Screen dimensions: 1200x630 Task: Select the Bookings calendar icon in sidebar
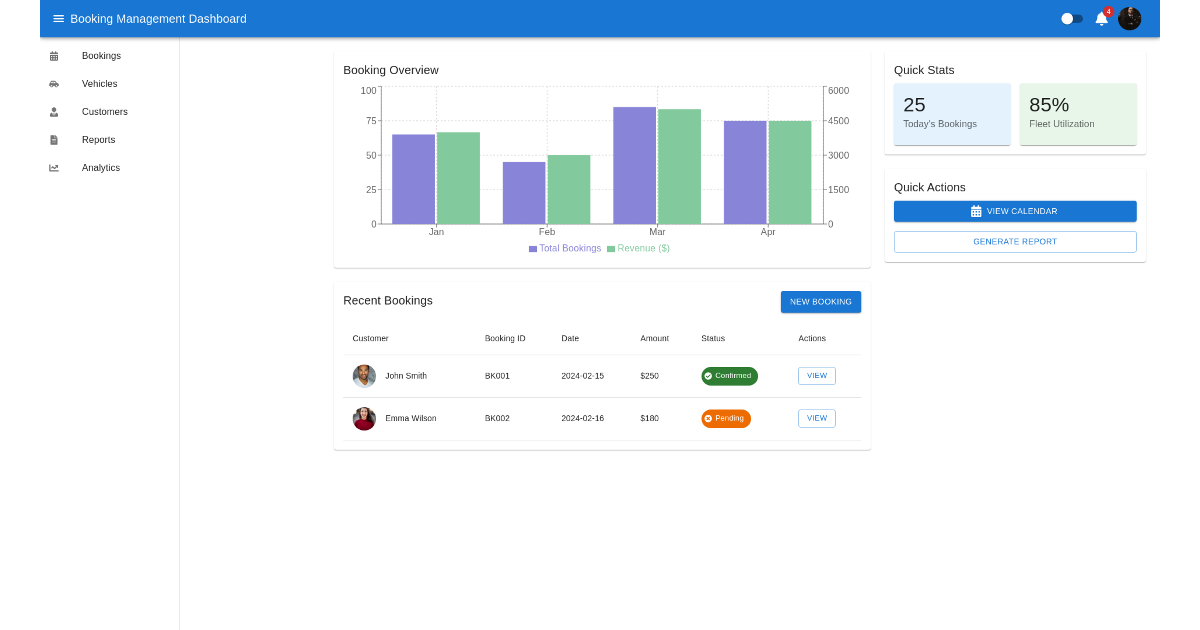pos(53,56)
